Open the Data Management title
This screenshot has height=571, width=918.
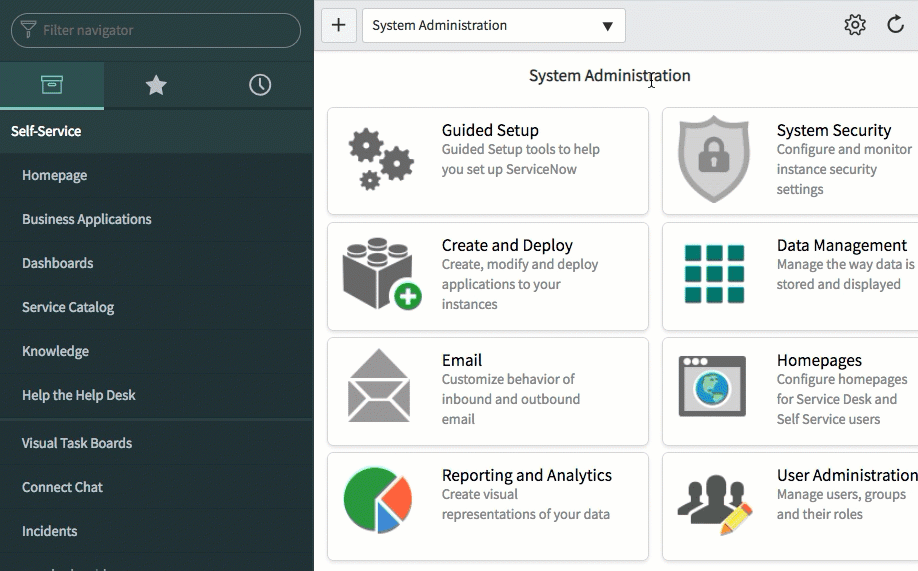[841, 245]
